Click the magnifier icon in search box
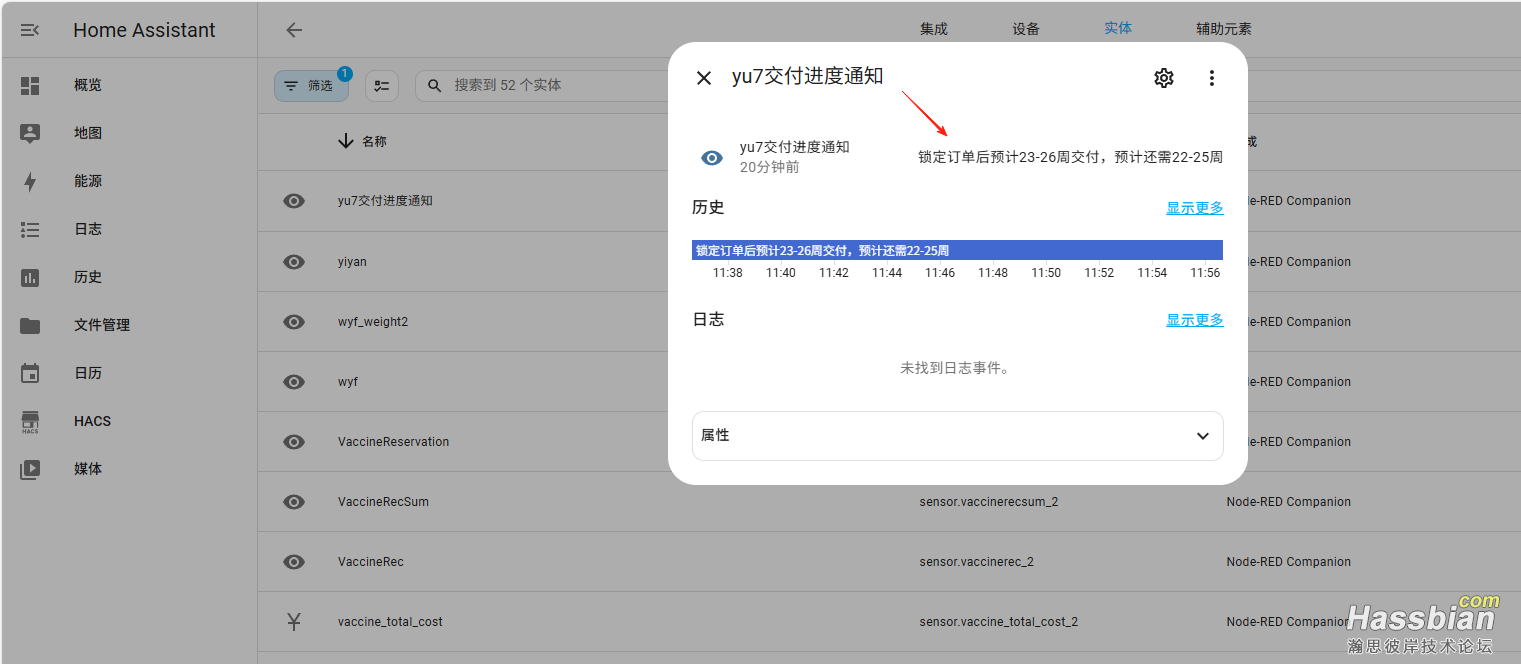Viewport: 1521px width, 664px height. point(435,86)
